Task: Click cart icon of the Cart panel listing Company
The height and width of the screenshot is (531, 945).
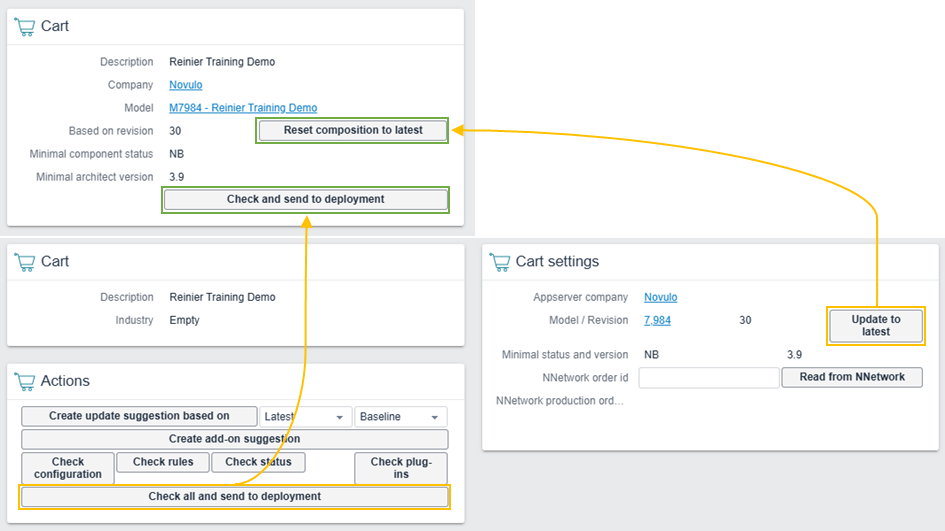Action: 25,27
